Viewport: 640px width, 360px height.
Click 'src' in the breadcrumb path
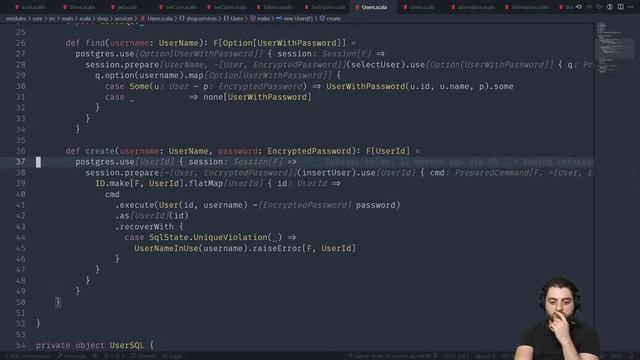coord(52,19)
